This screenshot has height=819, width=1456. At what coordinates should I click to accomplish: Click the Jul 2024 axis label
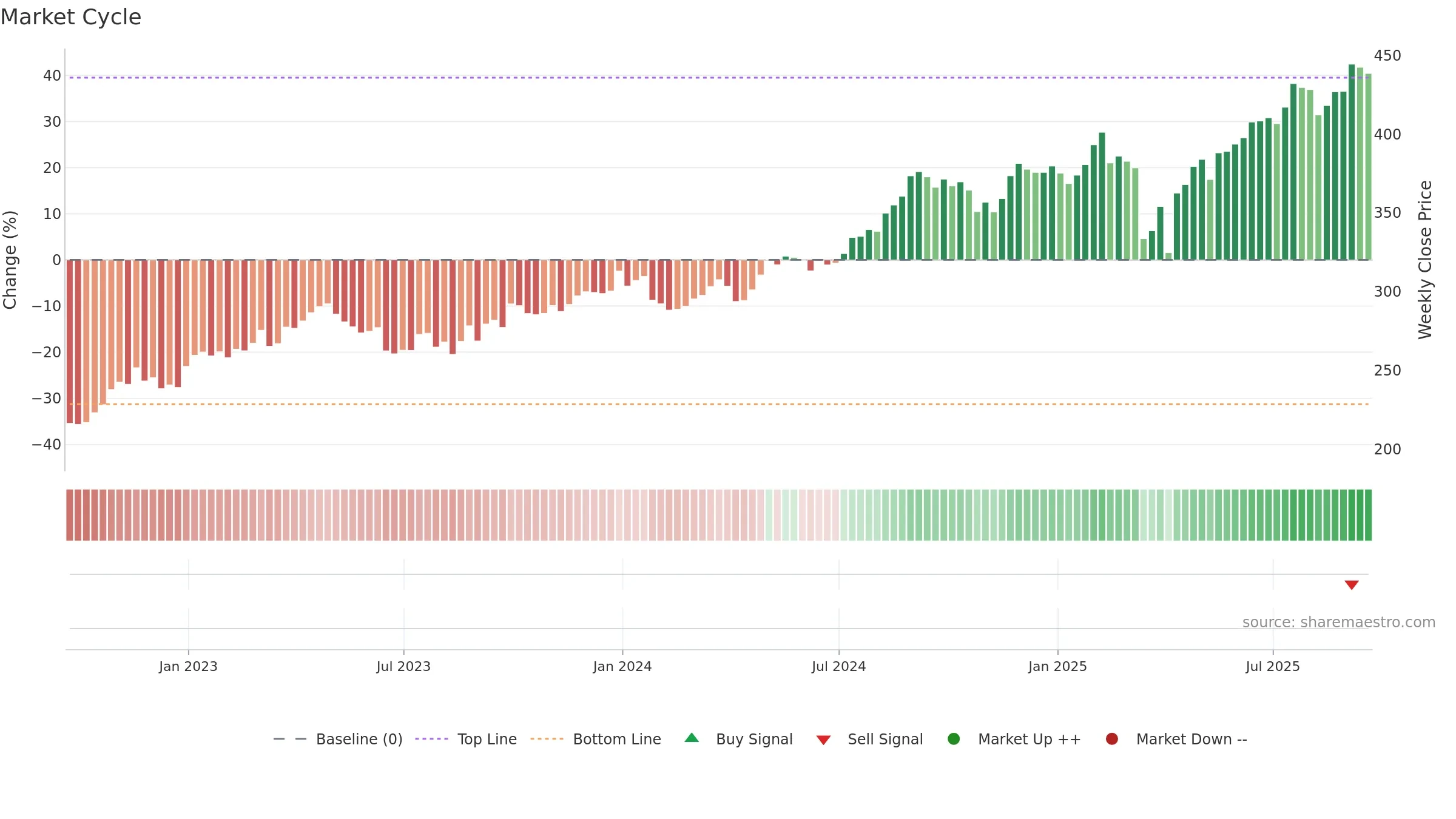pyautogui.click(x=839, y=666)
